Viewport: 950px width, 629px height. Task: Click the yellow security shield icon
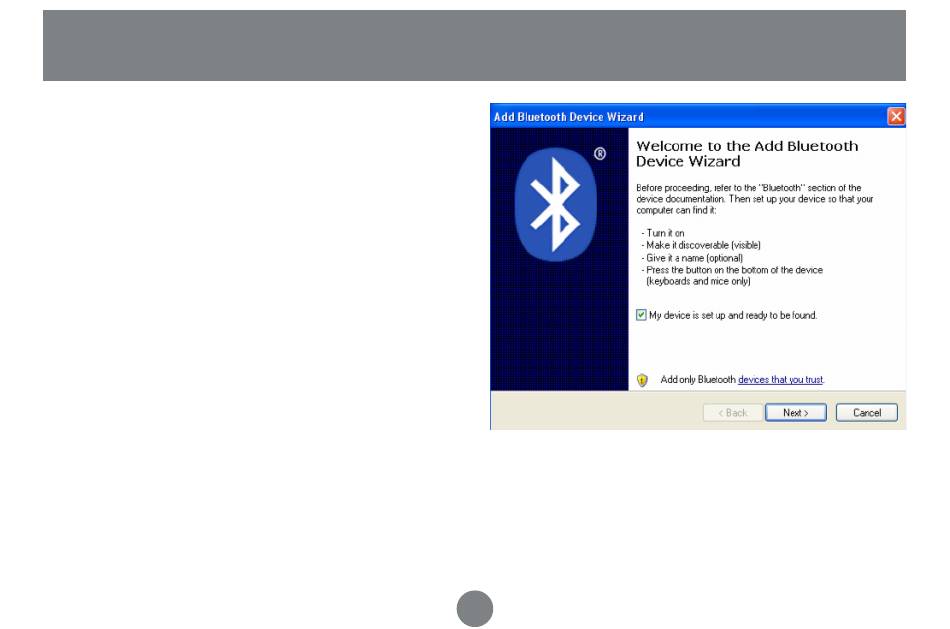point(642,380)
